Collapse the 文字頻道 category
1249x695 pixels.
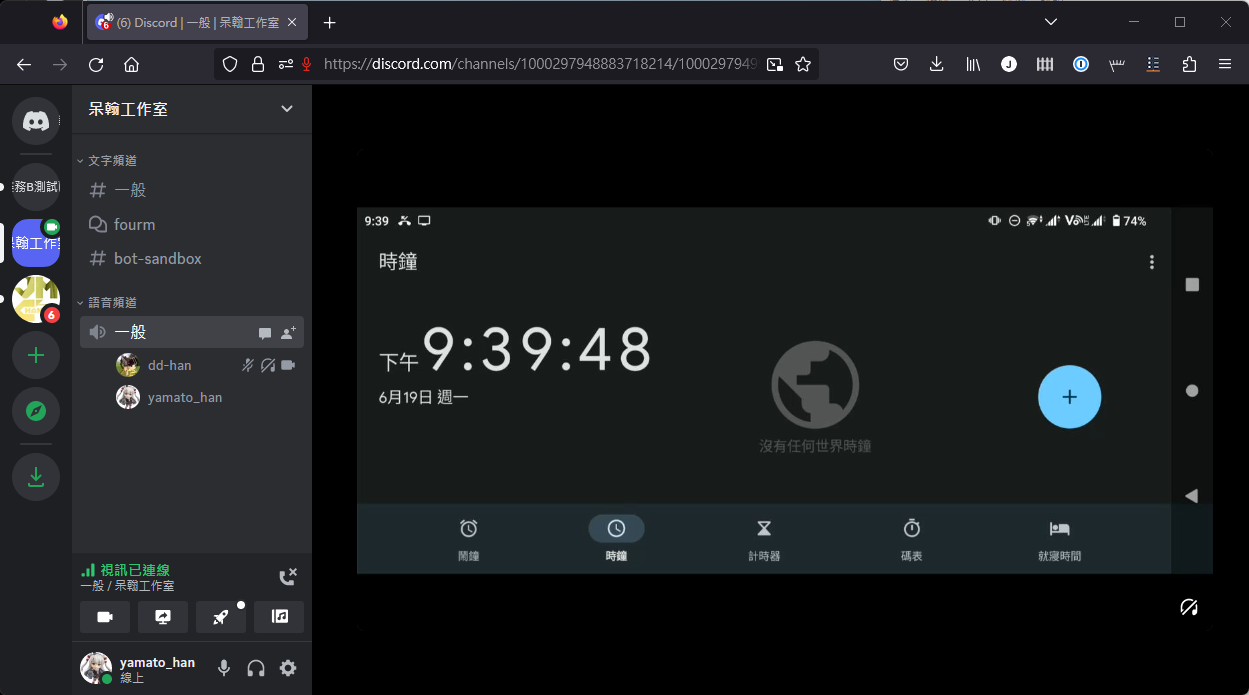click(x=112, y=160)
